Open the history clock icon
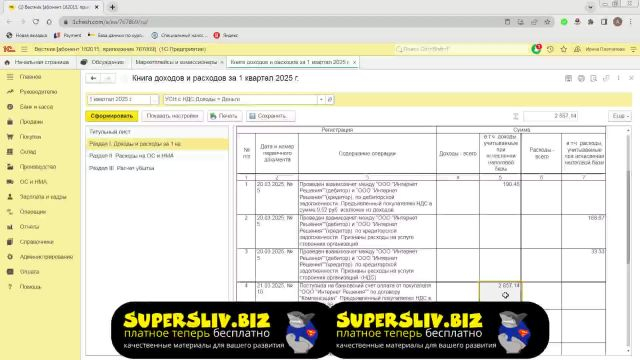Image resolution: width=640 pixels, height=360 pixels. click(550, 49)
